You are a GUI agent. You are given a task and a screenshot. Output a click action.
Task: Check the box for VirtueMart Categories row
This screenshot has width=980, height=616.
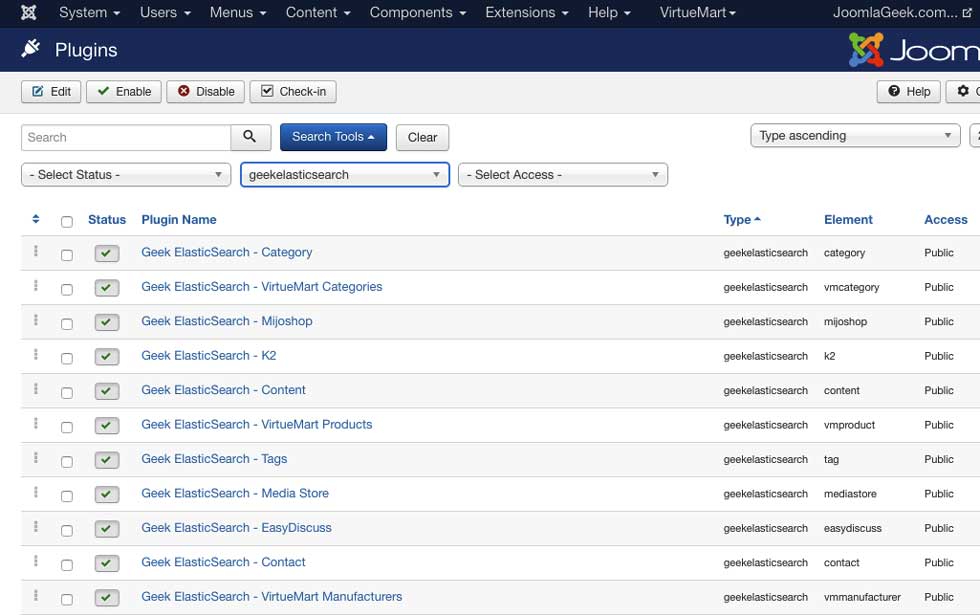pos(67,289)
